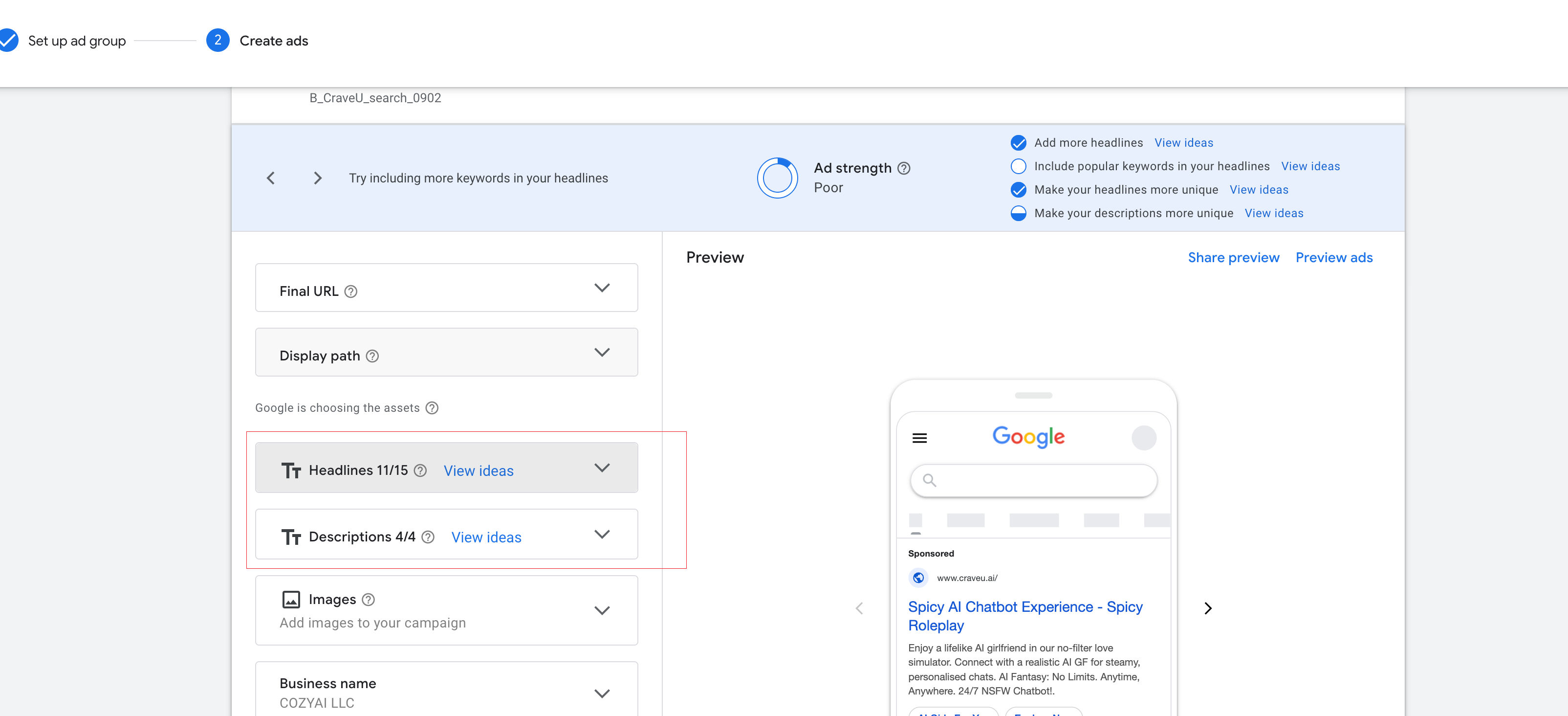Select the 'Create ads' step
The height and width of the screenshot is (716, 1568).
pyautogui.click(x=273, y=41)
